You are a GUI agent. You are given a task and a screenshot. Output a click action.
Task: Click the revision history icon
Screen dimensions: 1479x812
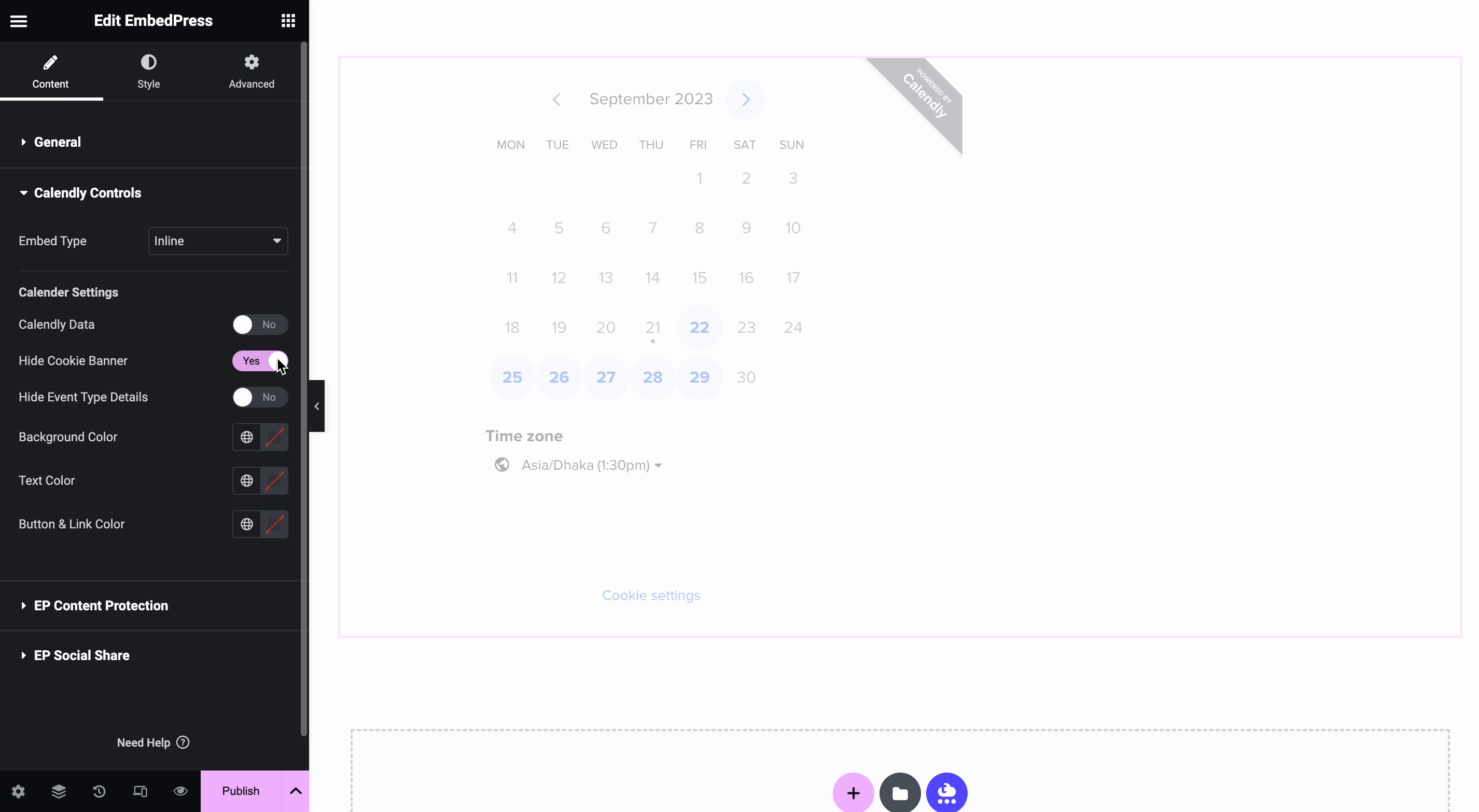click(x=99, y=791)
